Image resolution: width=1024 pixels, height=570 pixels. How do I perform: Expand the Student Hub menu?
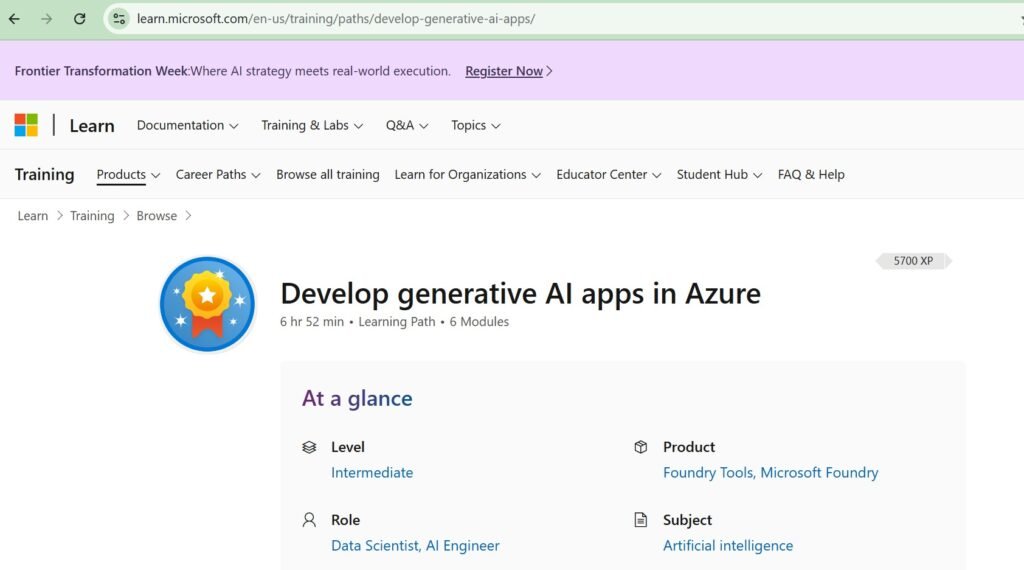719,174
